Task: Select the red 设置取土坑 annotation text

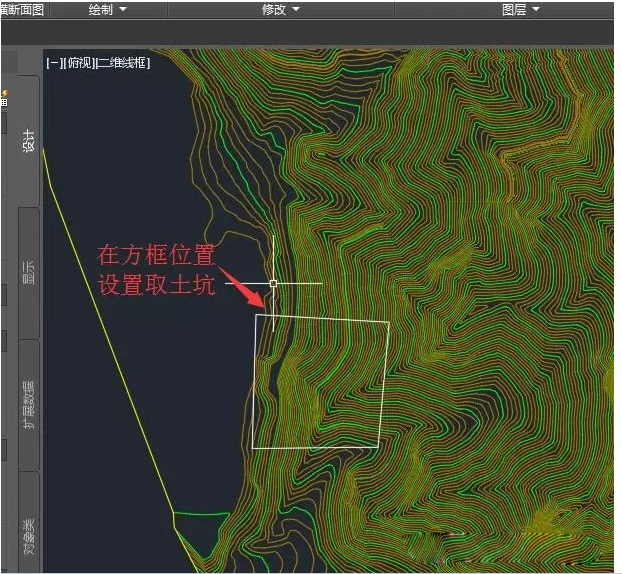Action: [x=156, y=284]
